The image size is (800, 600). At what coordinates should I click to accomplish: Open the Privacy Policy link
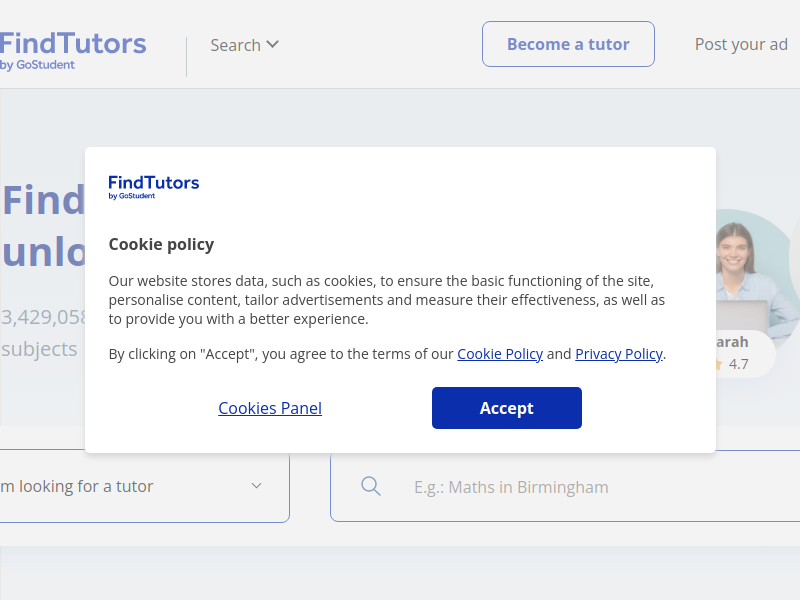point(619,354)
